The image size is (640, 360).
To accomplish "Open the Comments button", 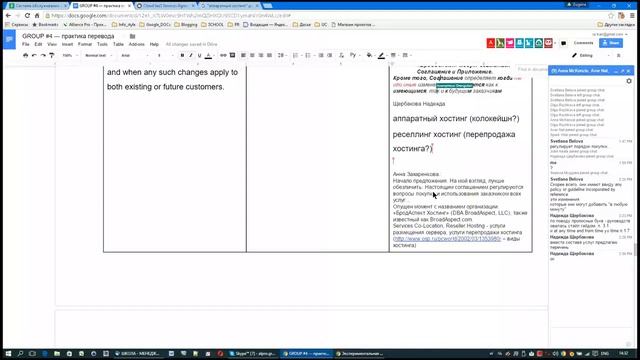I will pyautogui.click(x=584, y=43).
